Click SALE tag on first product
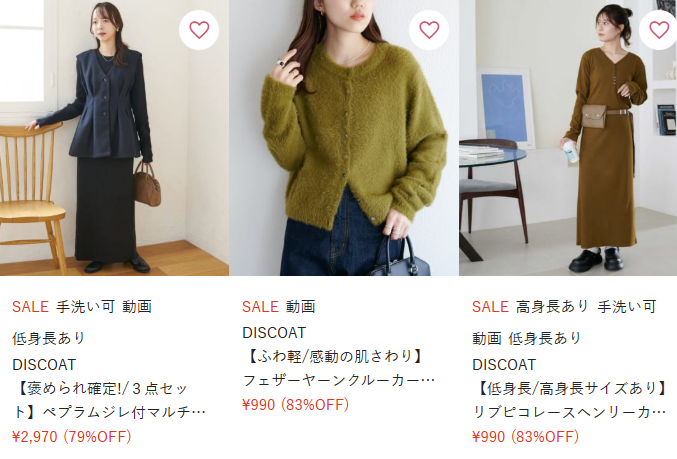This screenshot has height=459, width=677. [x=30, y=307]
